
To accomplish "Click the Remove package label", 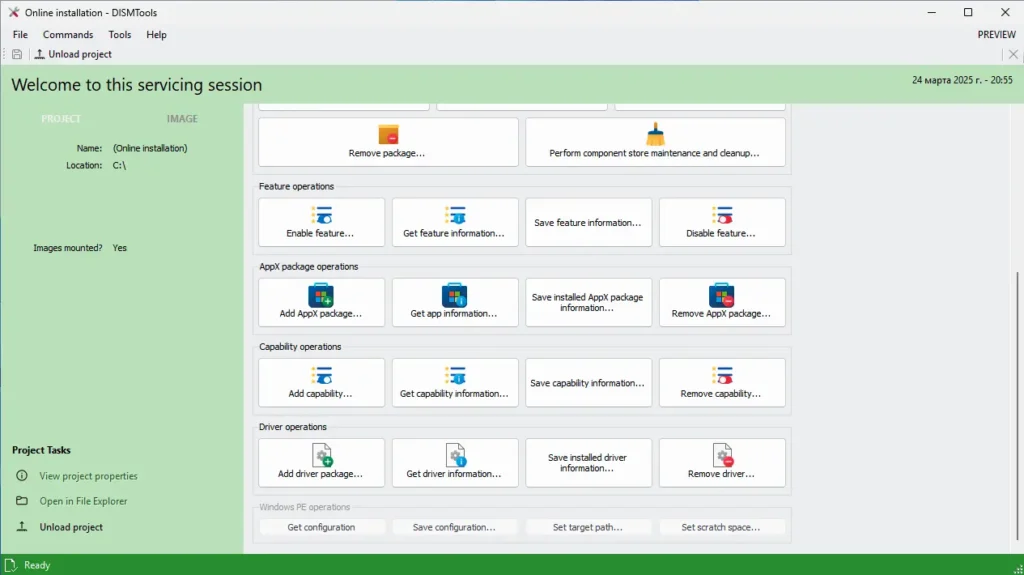I will click(x=387, y=153).
